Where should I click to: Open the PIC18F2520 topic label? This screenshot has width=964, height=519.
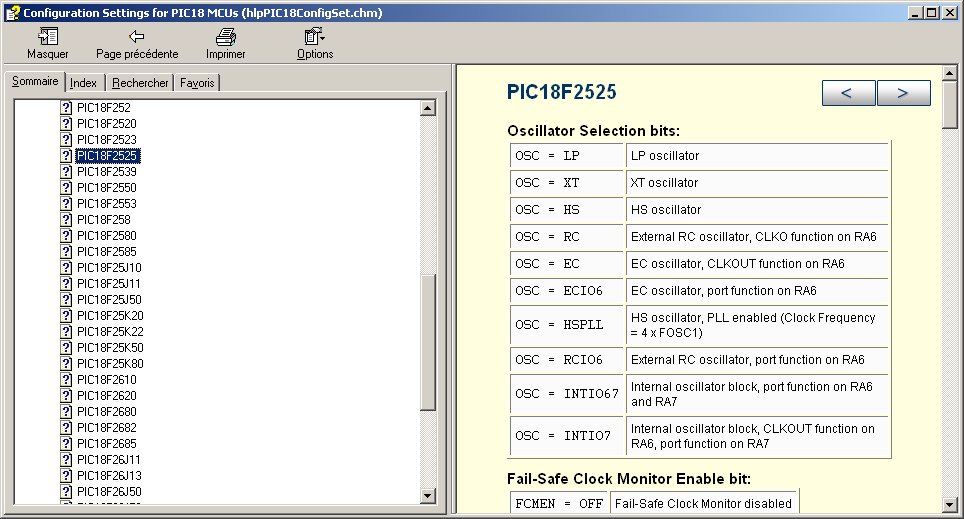pyautogui.click(x=106, y=124)
